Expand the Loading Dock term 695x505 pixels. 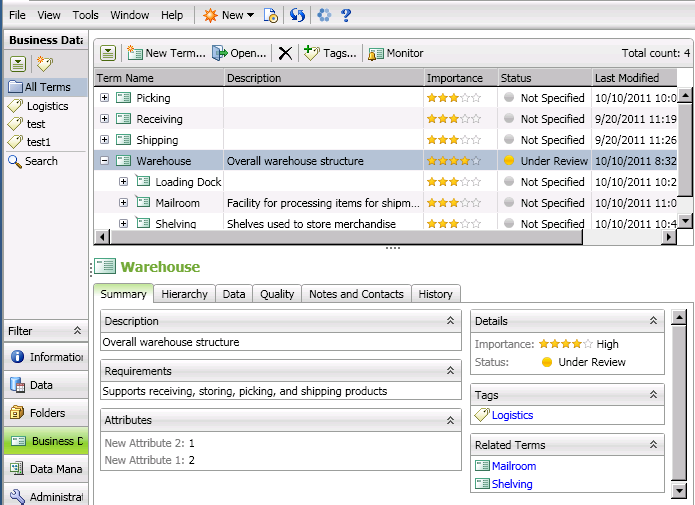[x=124, y=182]
